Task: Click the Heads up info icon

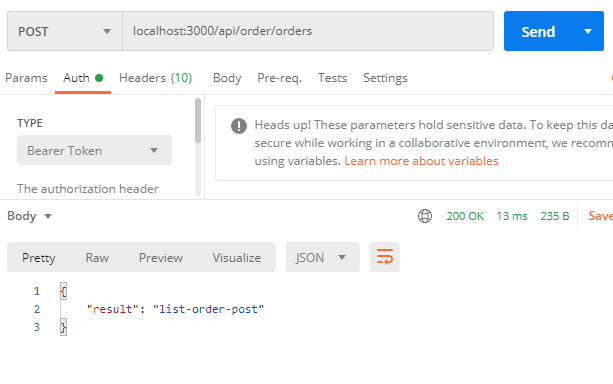Action: point(239,126)
